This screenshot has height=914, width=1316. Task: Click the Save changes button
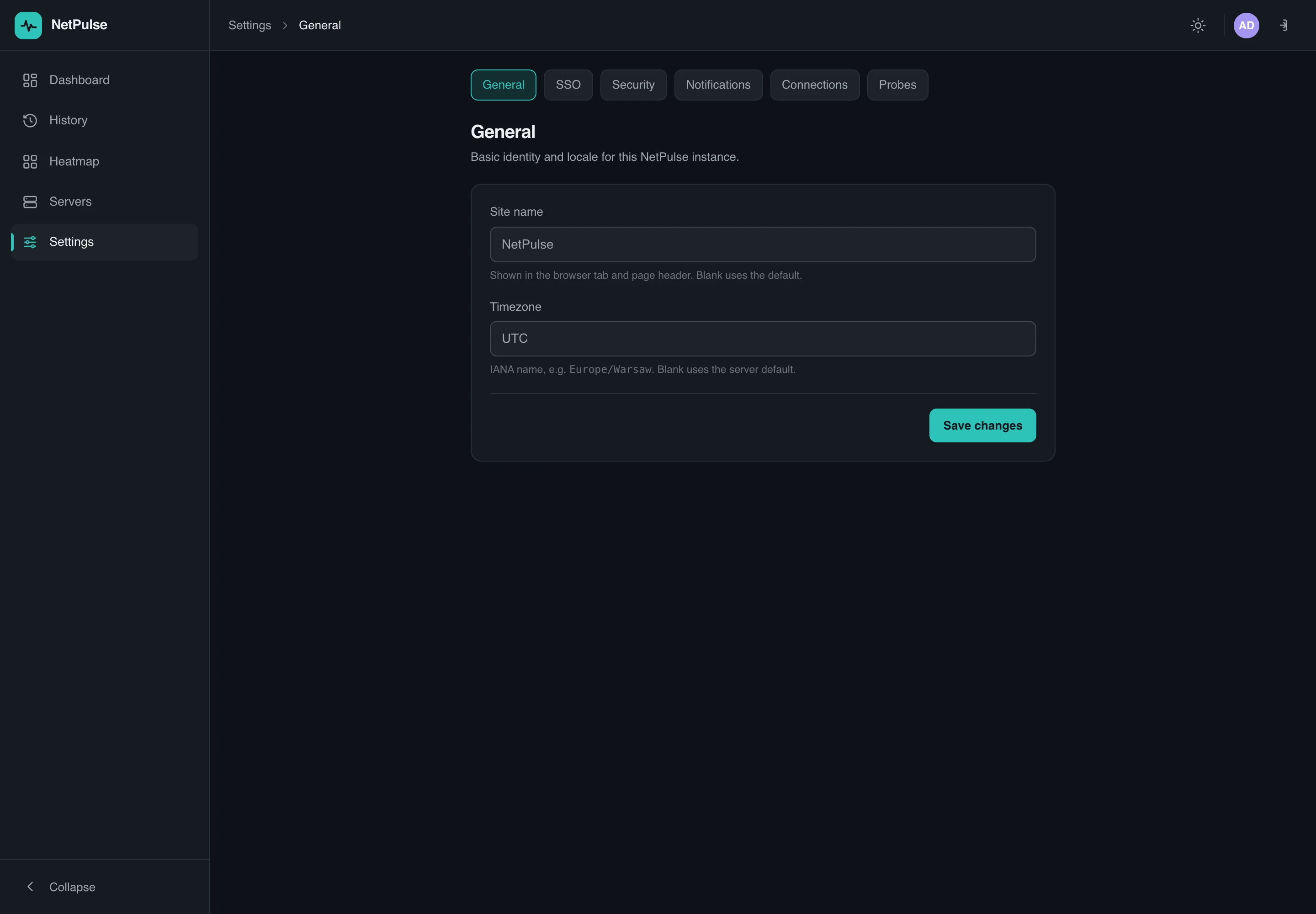(x=982, y=425)
